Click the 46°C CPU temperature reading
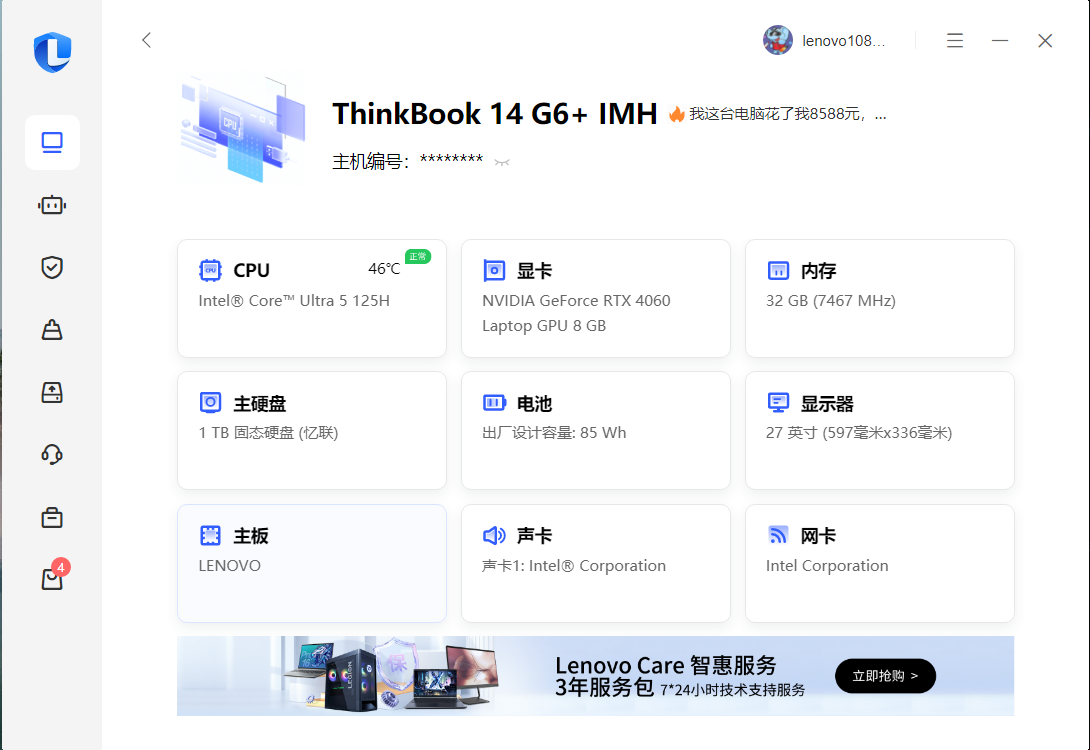 click(384, 269)
